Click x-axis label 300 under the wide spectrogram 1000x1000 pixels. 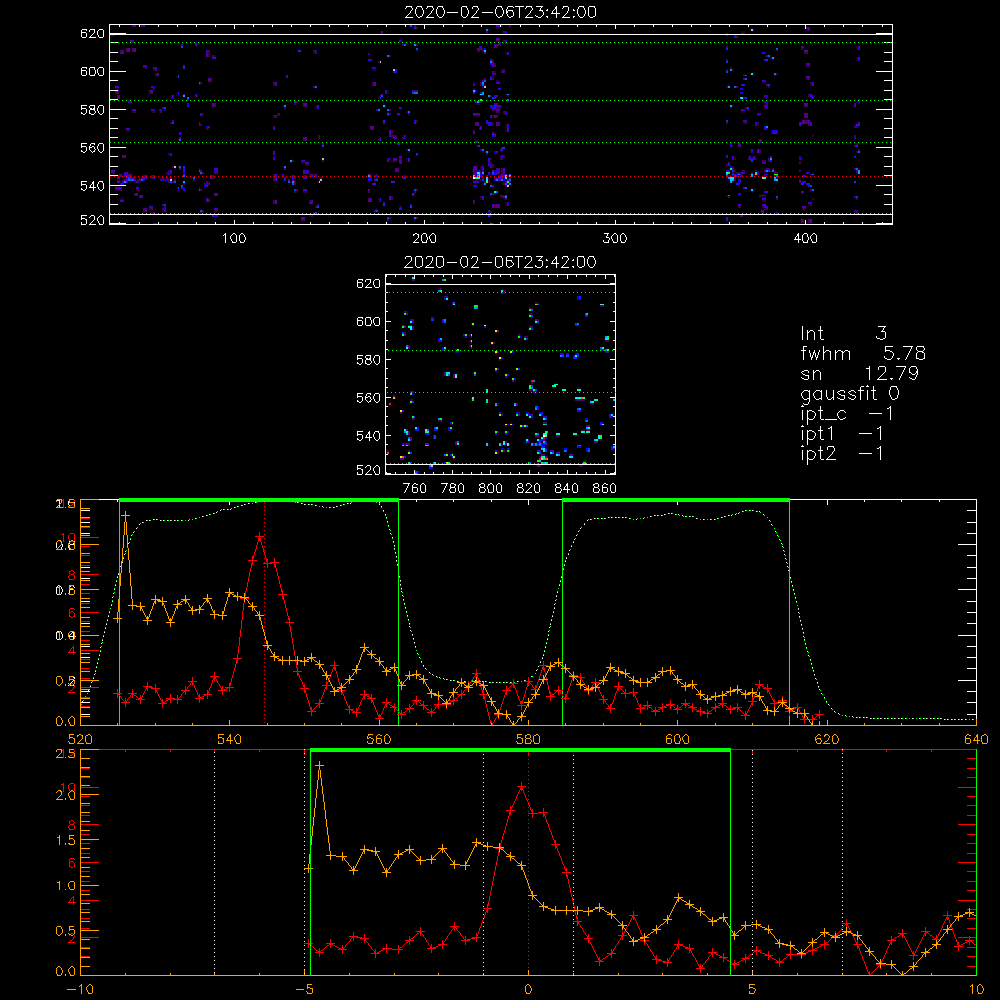click(615, 239)
